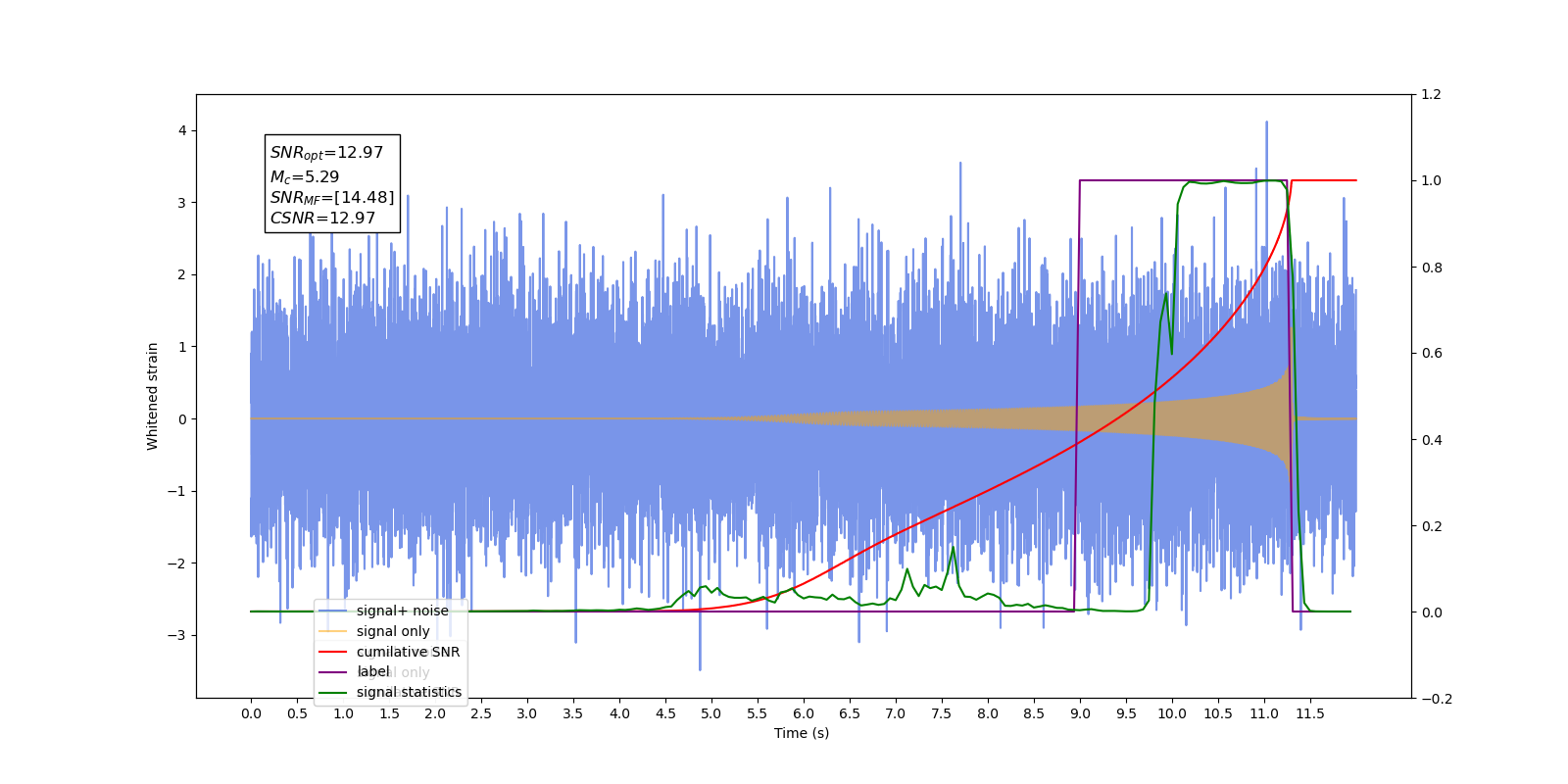
Task: Click the 11.5 tick label on the time axis
Action: [x=1310, y=713]
